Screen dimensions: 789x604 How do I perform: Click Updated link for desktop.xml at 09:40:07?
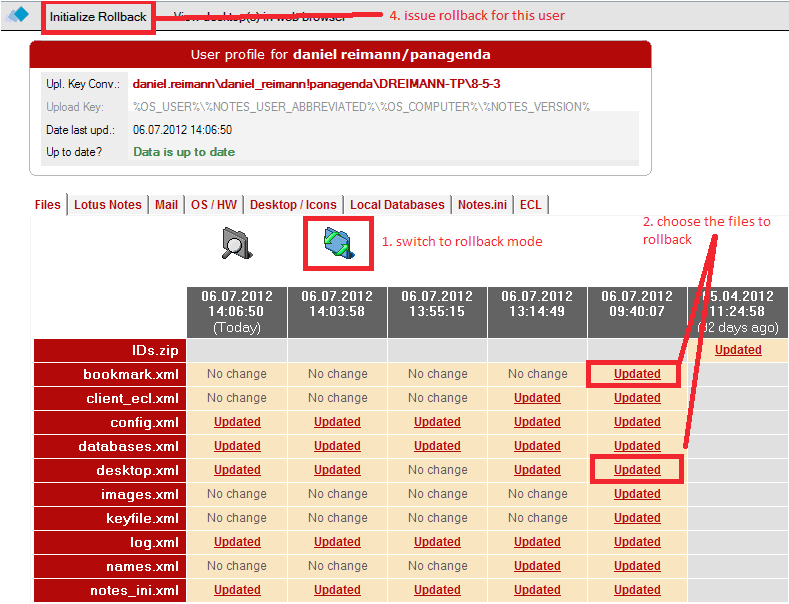pos(637,470)
